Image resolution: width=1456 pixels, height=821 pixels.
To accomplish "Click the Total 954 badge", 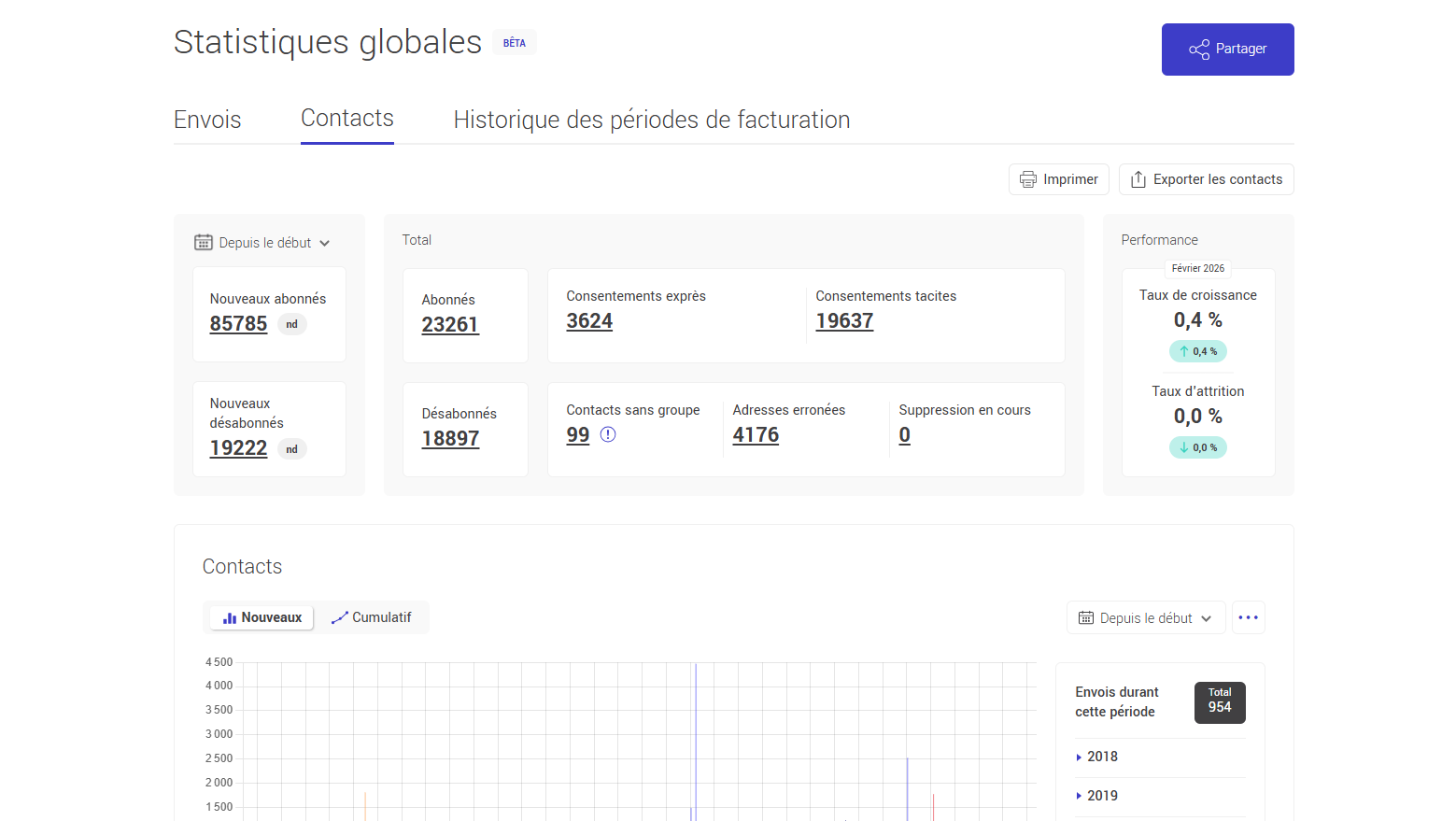I will click(1220, 702).
